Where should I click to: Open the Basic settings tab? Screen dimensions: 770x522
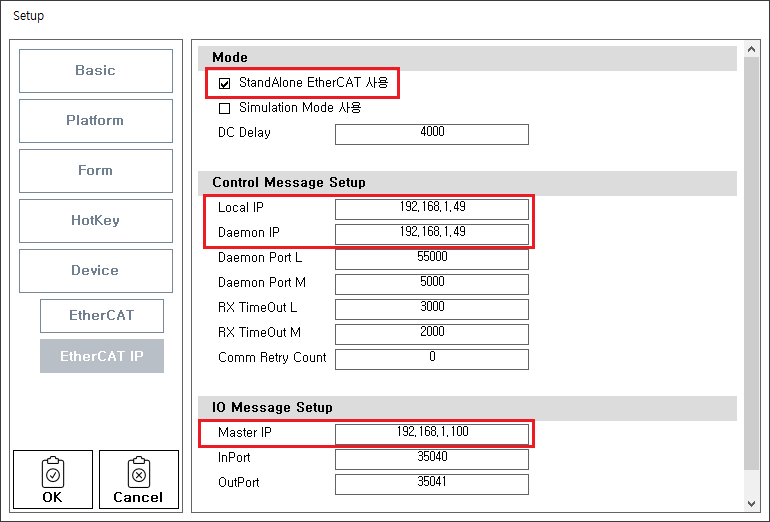96,71
